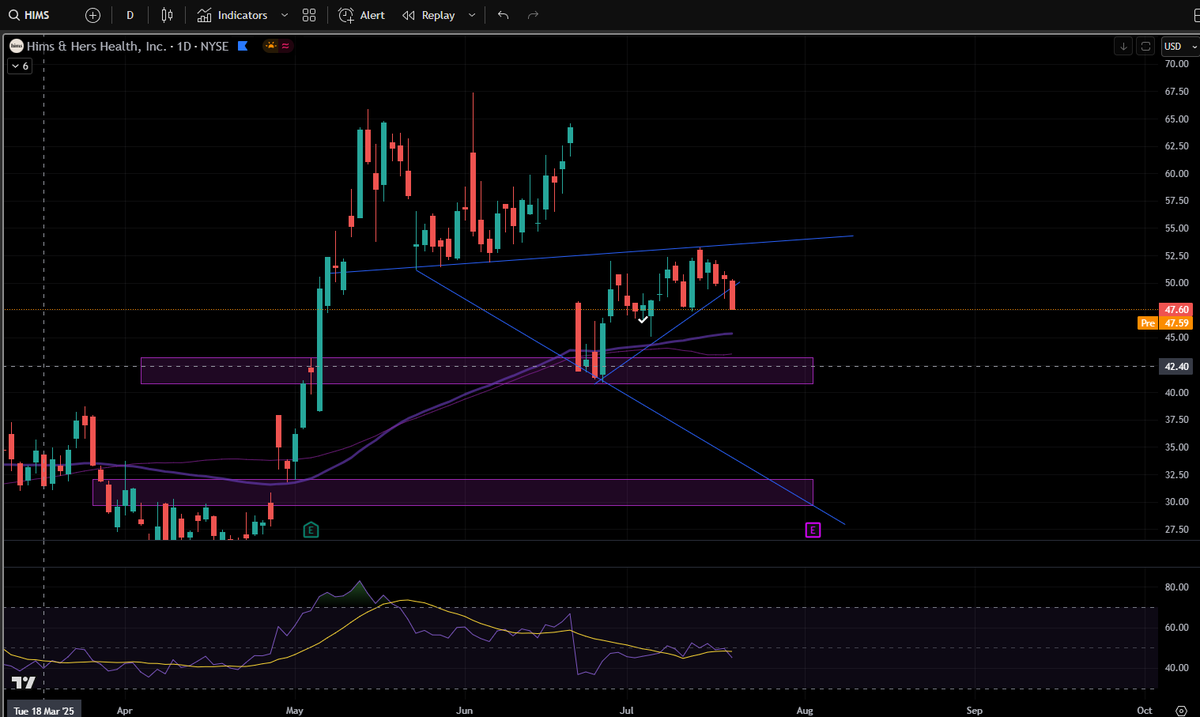1200x717 pixels.
Task: Select the upper purple rectangle zone near 42
Action: [477, 371]
